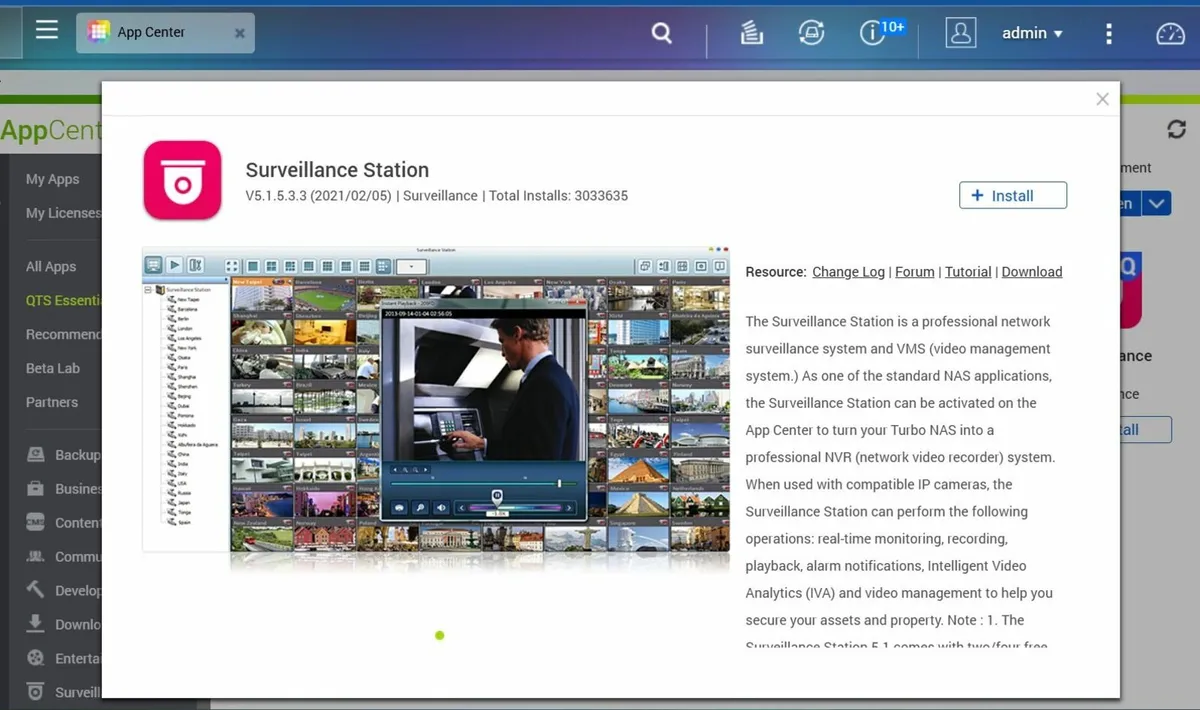1200x710 pixels.
Task: Close the App Center tab
Action: [240, 33]
